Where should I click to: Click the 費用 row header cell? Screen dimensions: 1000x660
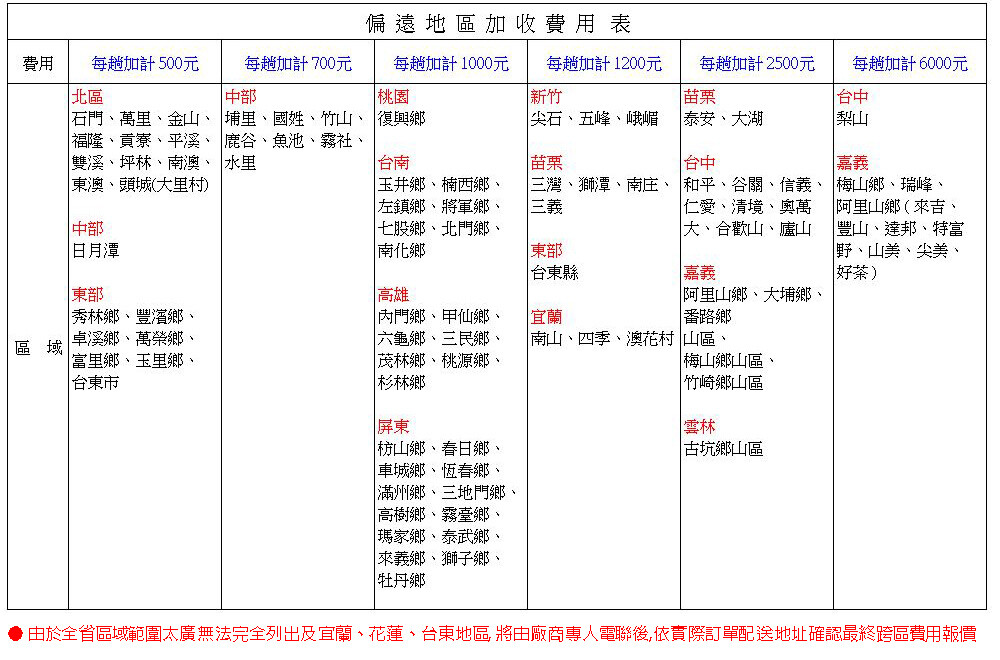tap(38, 64)
